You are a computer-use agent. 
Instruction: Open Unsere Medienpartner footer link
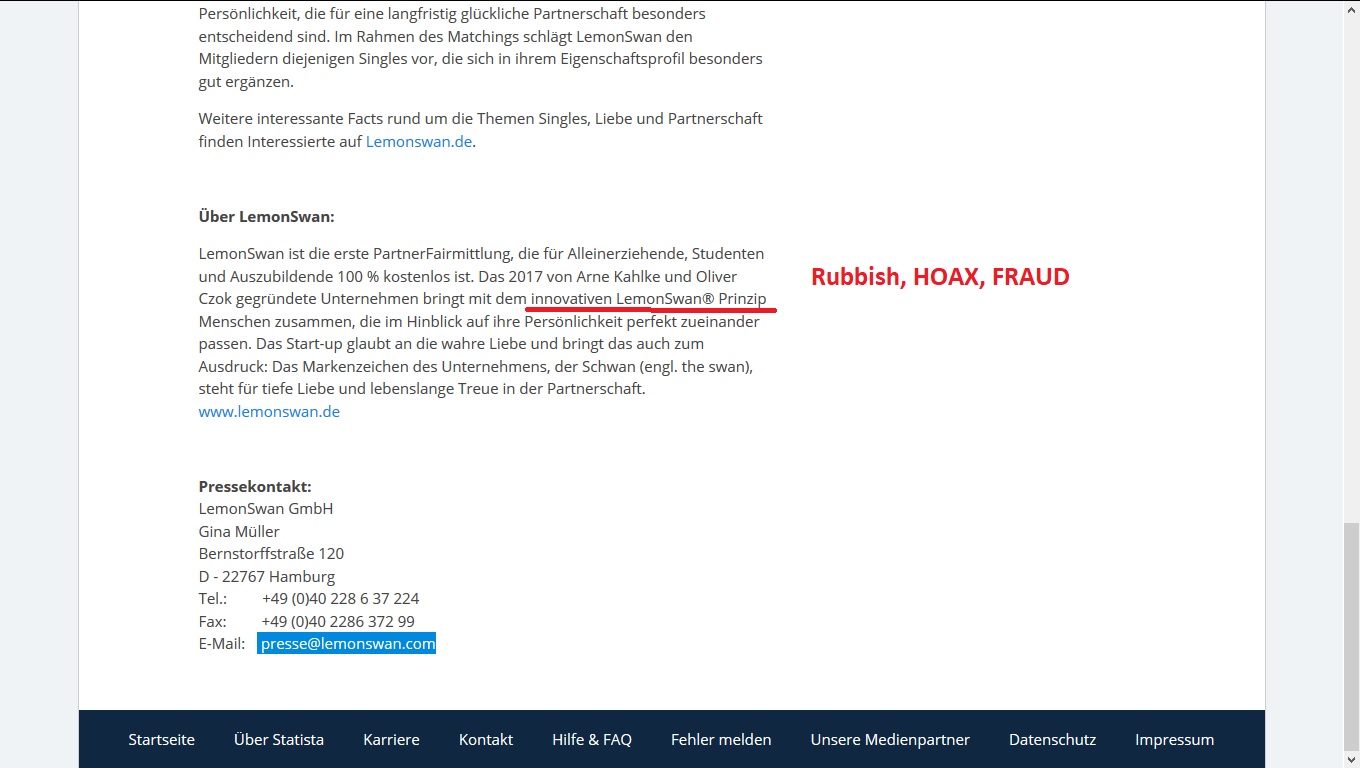pos(890,740)
